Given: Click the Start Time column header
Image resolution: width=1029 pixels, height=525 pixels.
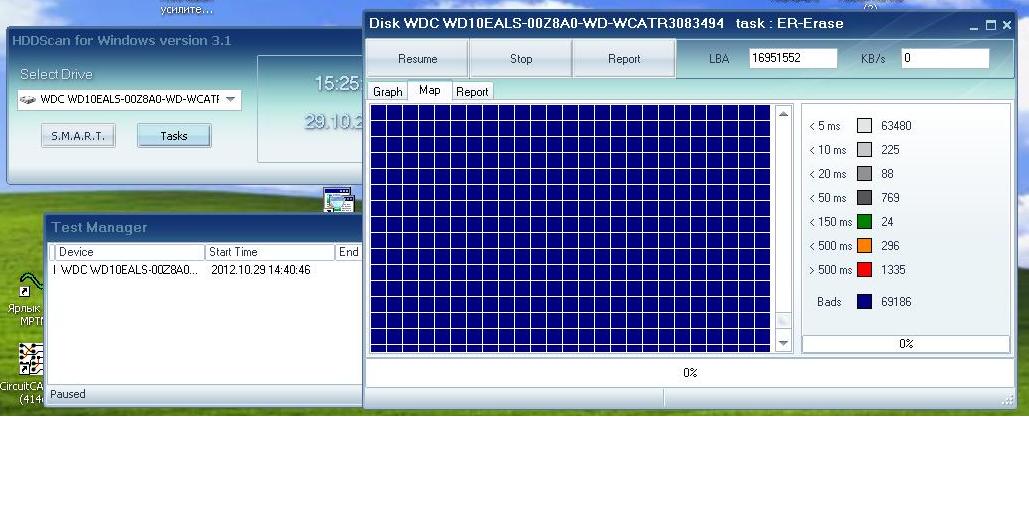Looking at the screenshot, I should [270, 252].
